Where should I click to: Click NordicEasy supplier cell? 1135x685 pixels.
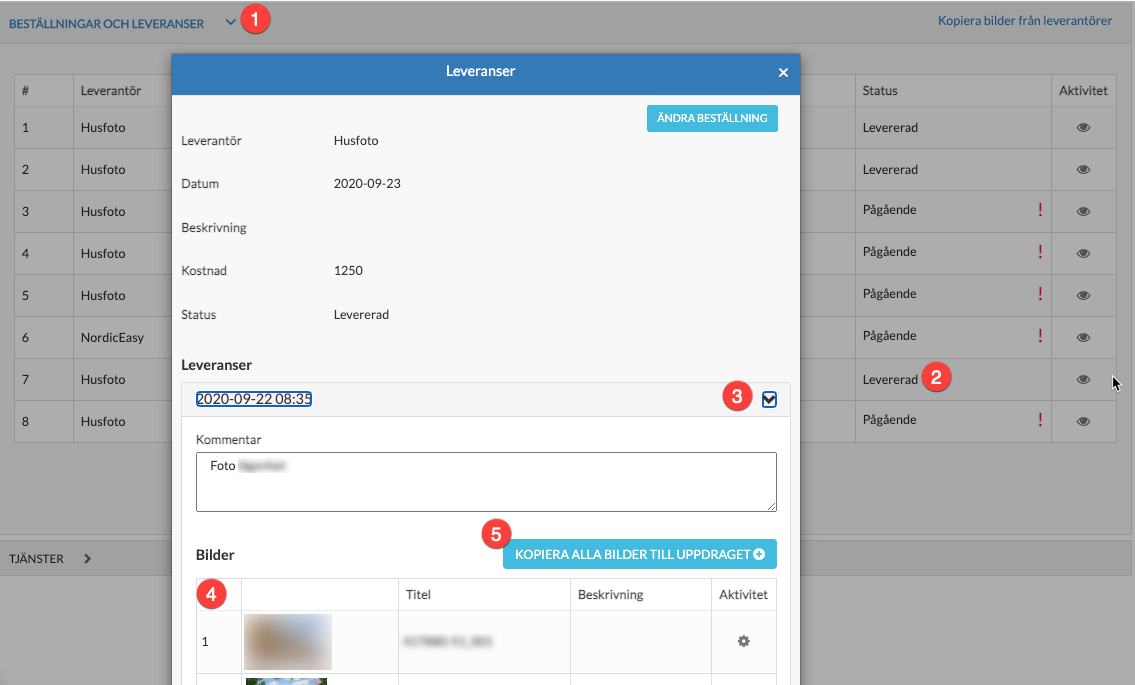(112, 337)
